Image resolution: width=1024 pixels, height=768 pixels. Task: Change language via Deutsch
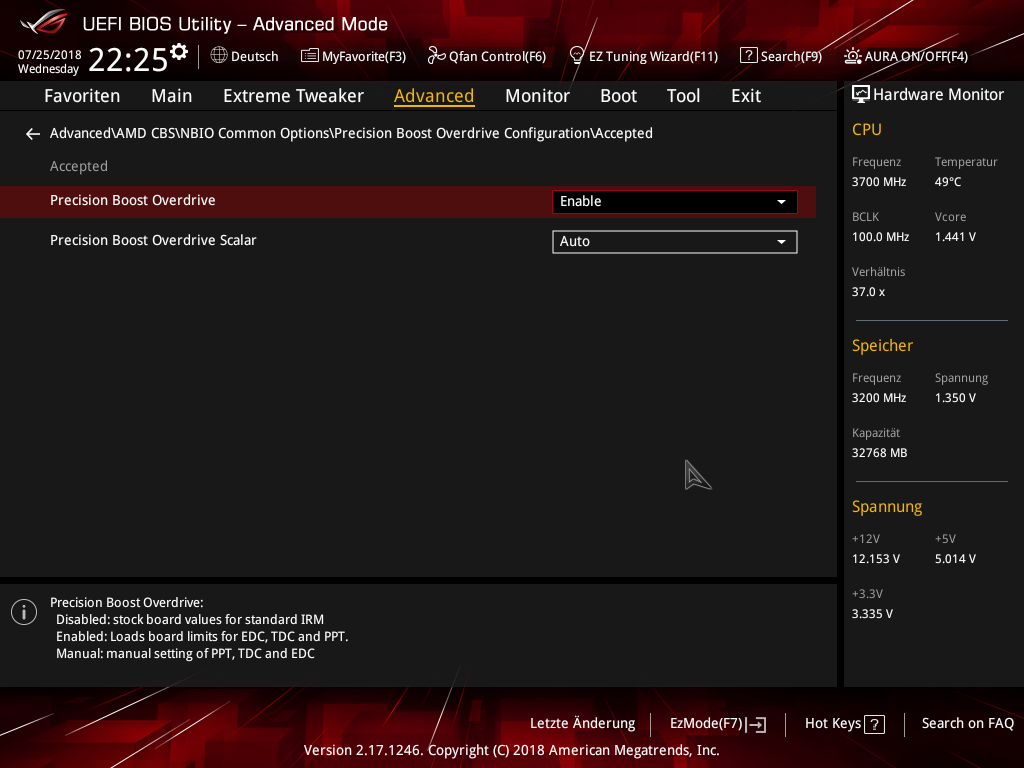click(255, 57)
